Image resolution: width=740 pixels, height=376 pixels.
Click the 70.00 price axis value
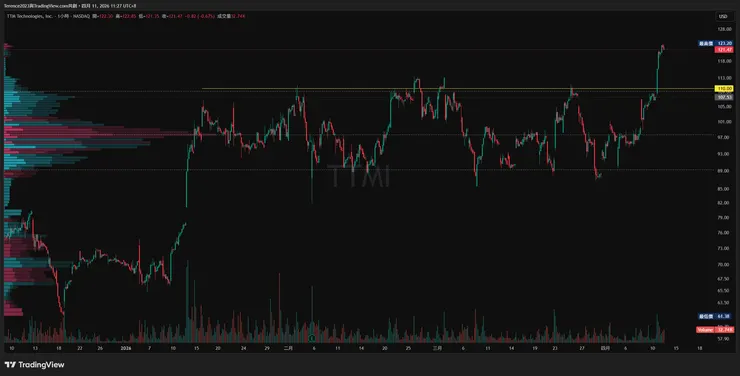pyautogui.click(x=724, y=265)
